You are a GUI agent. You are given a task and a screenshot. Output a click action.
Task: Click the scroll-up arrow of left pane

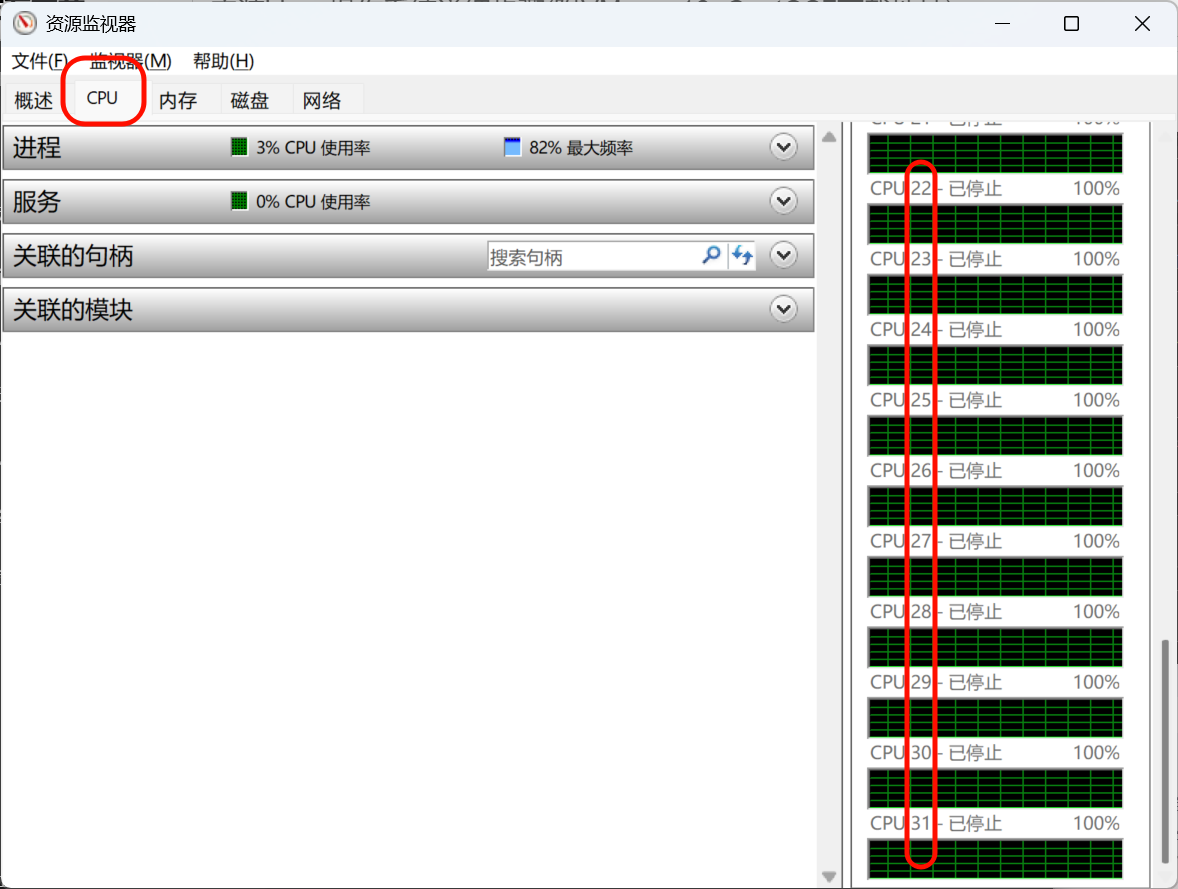point(829,135)
